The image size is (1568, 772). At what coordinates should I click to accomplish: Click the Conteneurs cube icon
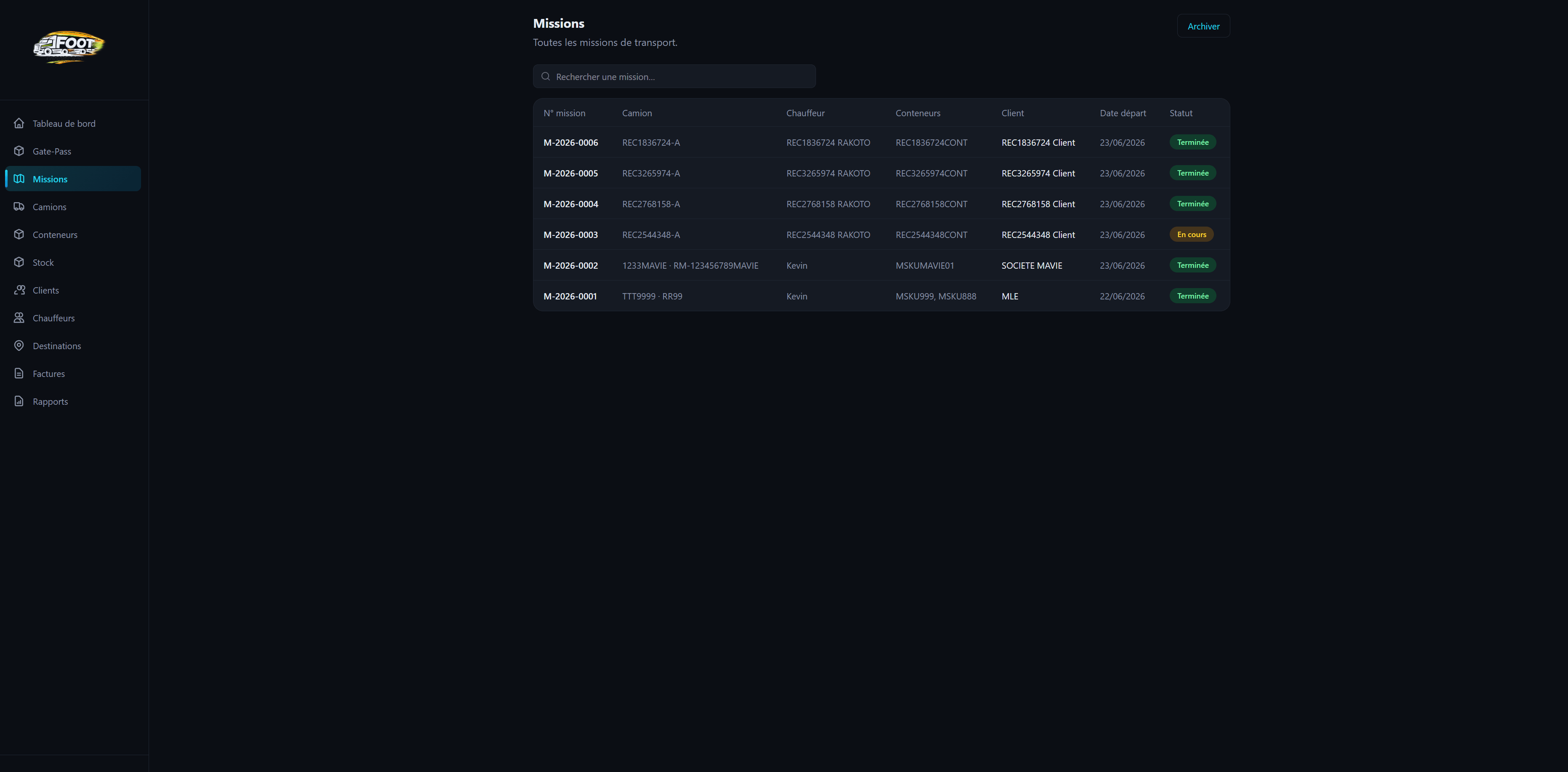[19, 235]
